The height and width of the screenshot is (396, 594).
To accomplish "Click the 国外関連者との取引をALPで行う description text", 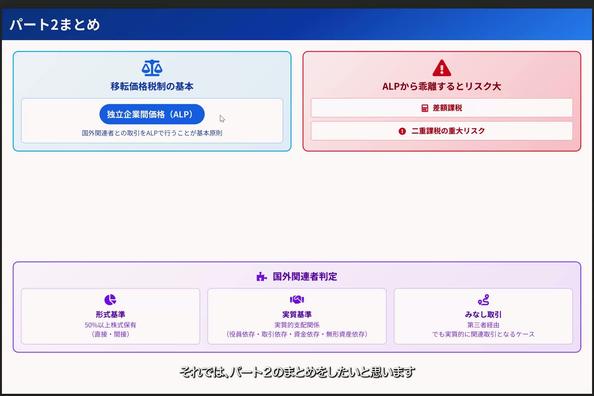I will [x=152, y=133].
